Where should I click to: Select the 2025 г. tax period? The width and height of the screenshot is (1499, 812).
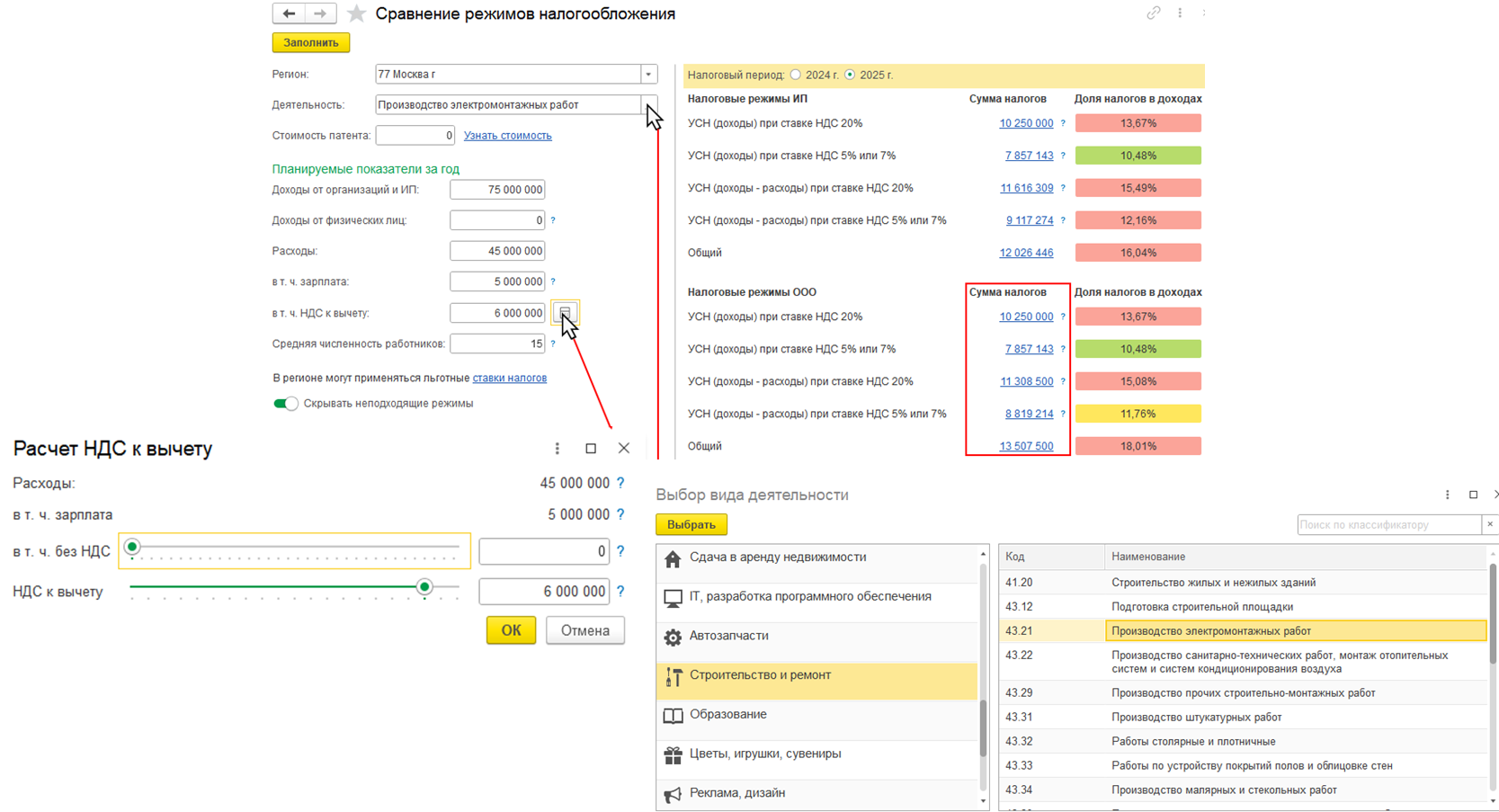850,75
